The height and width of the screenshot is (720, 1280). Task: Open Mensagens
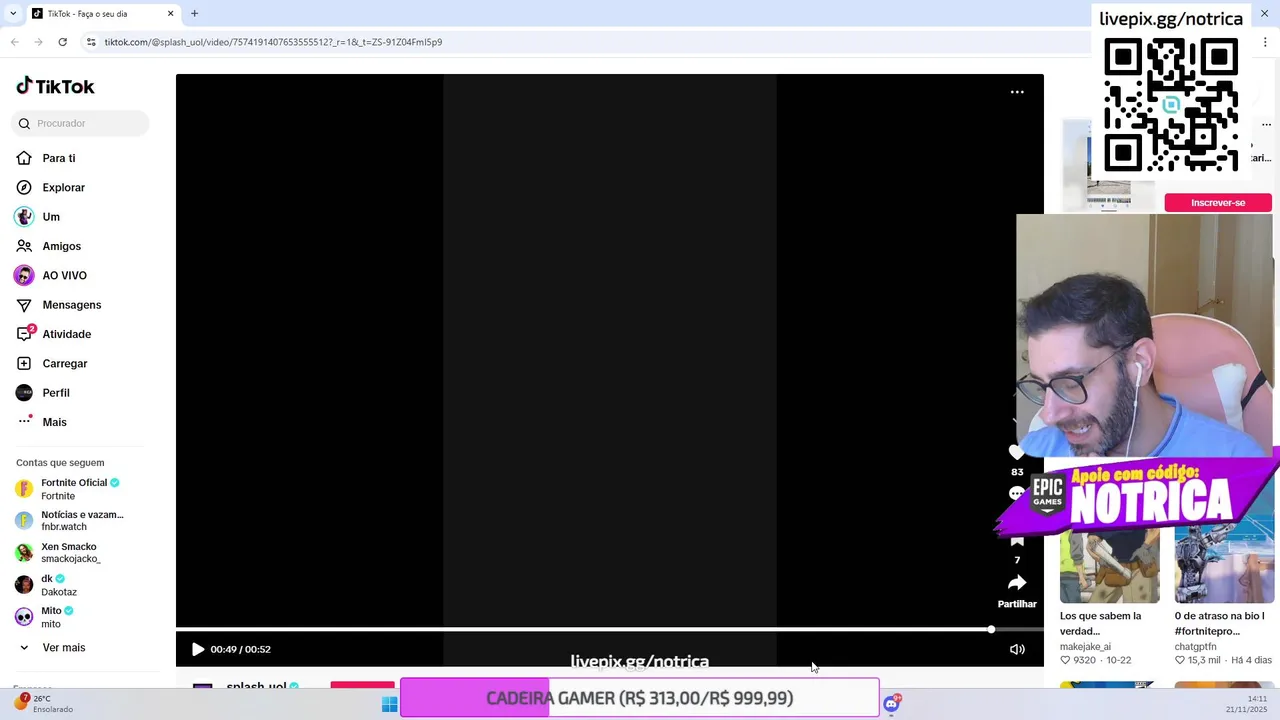coord(59,305)
